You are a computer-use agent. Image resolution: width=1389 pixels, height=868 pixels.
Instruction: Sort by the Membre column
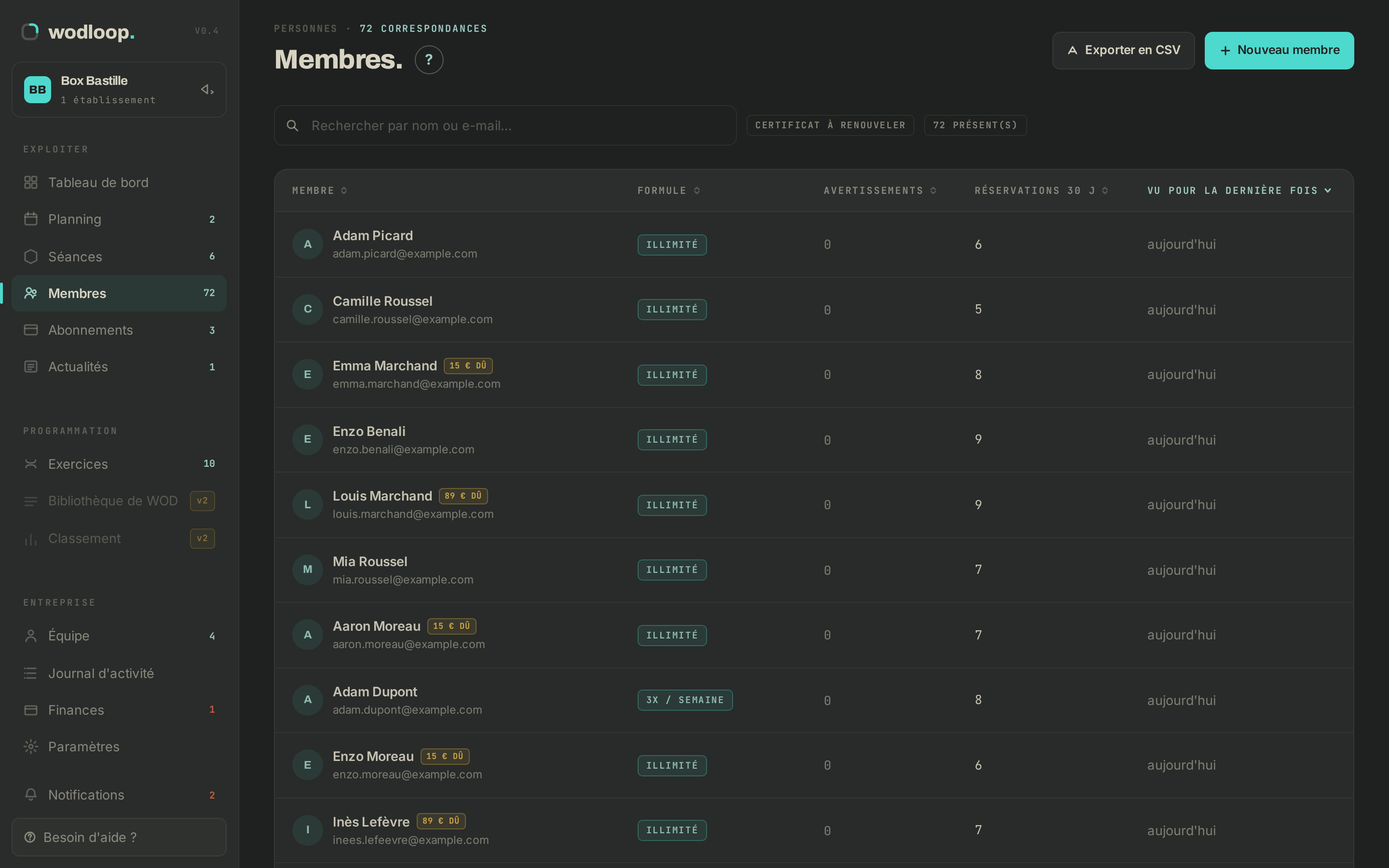[x=320, y=190]
